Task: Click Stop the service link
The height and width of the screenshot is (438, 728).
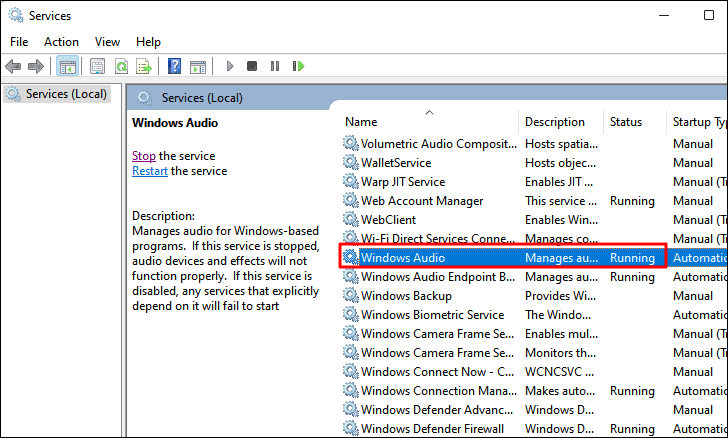Action: 144,156
